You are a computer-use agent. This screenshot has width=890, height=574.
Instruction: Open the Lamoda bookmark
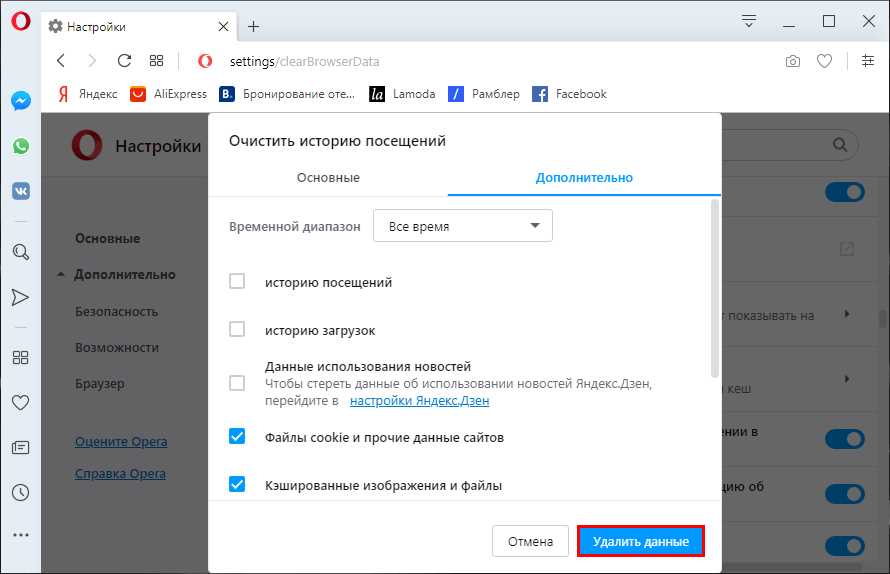coord(402,94)
